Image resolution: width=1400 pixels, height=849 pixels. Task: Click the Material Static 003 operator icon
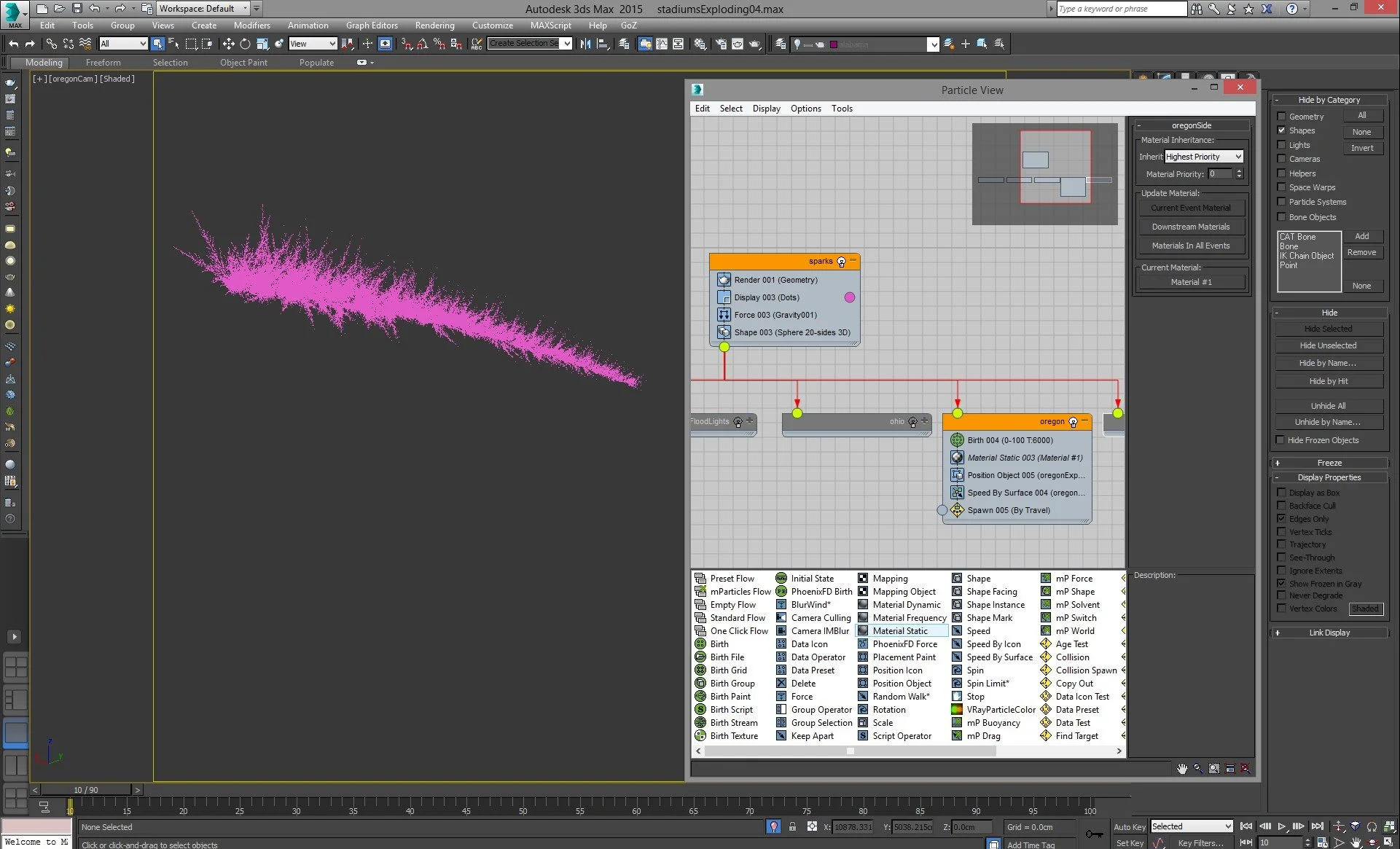click(957, 458)
